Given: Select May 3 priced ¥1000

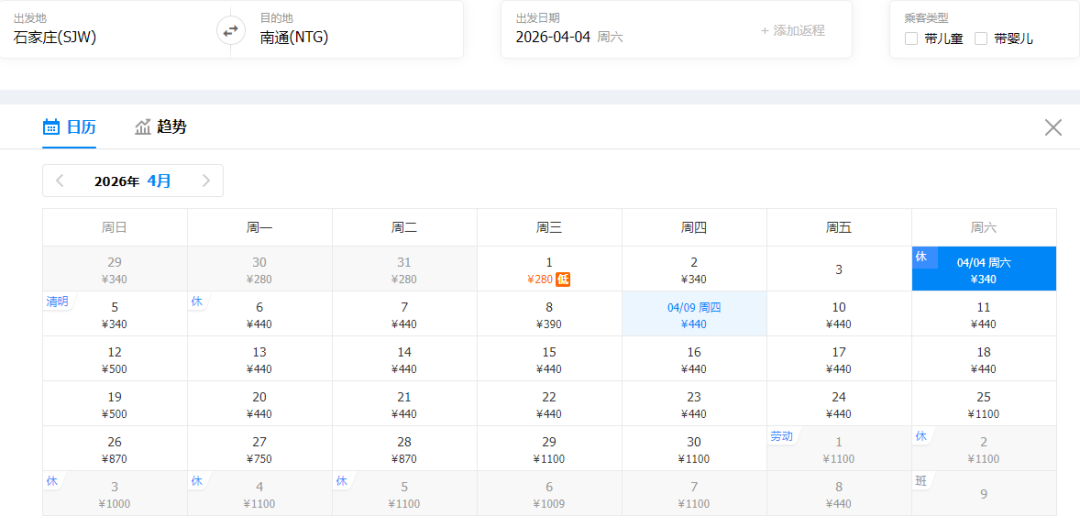Looking at the screenshot, I should (115, 493).
